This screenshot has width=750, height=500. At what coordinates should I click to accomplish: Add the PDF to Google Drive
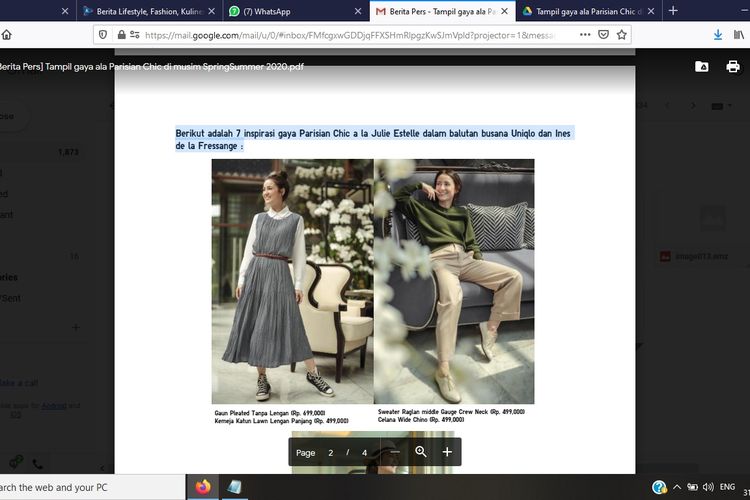(x=702, y=67)
